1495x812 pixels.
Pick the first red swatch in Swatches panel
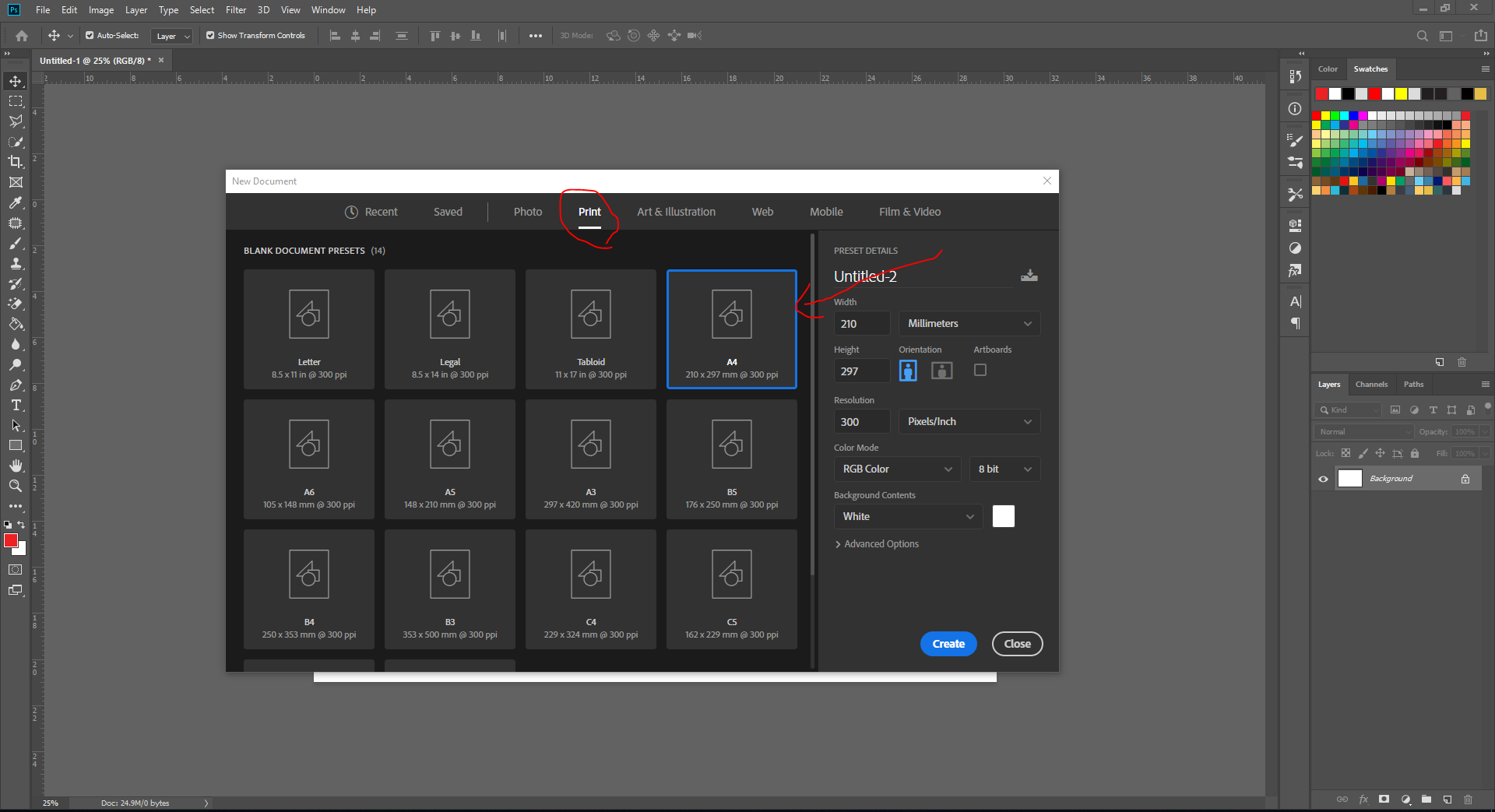[1321, 94]
